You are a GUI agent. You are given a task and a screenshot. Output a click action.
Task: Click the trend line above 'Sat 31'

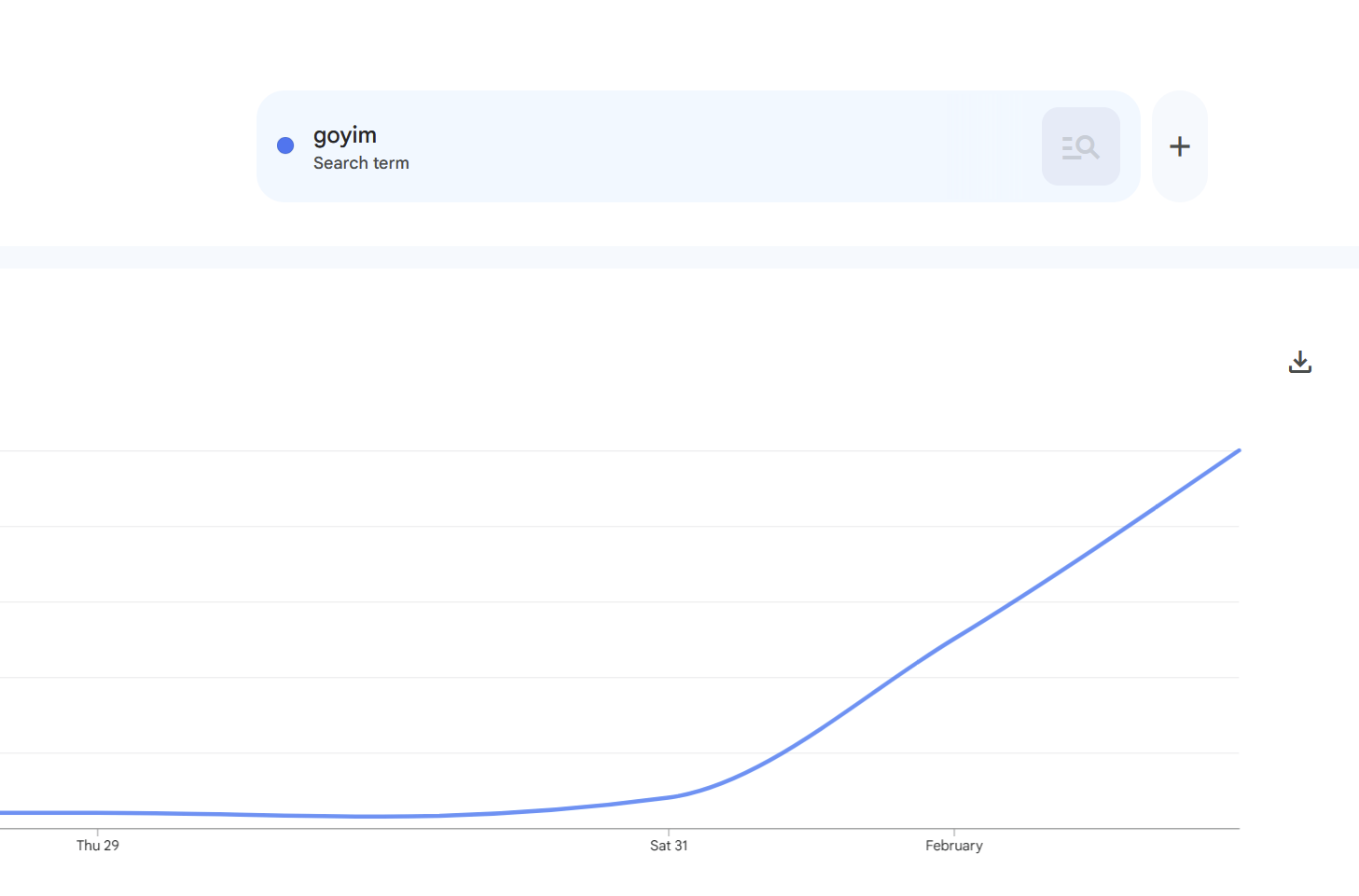click(669, 797)
